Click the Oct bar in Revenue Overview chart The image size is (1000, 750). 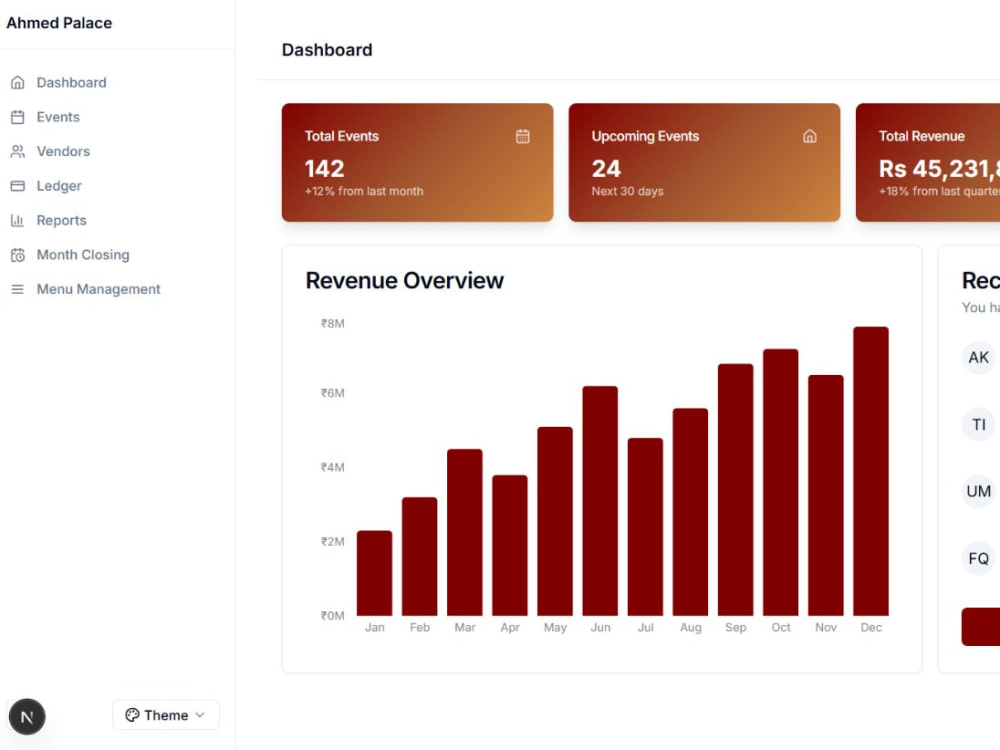pos(781,482)
